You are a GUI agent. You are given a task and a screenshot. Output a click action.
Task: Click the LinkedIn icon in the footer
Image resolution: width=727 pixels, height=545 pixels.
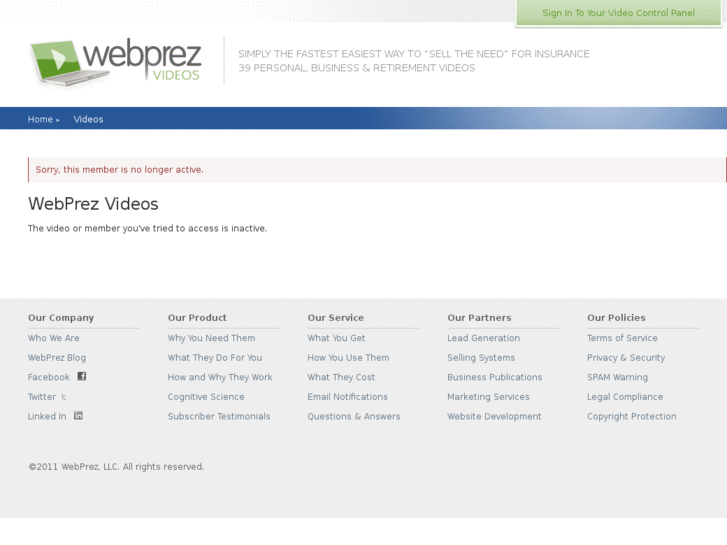point(78,416)
